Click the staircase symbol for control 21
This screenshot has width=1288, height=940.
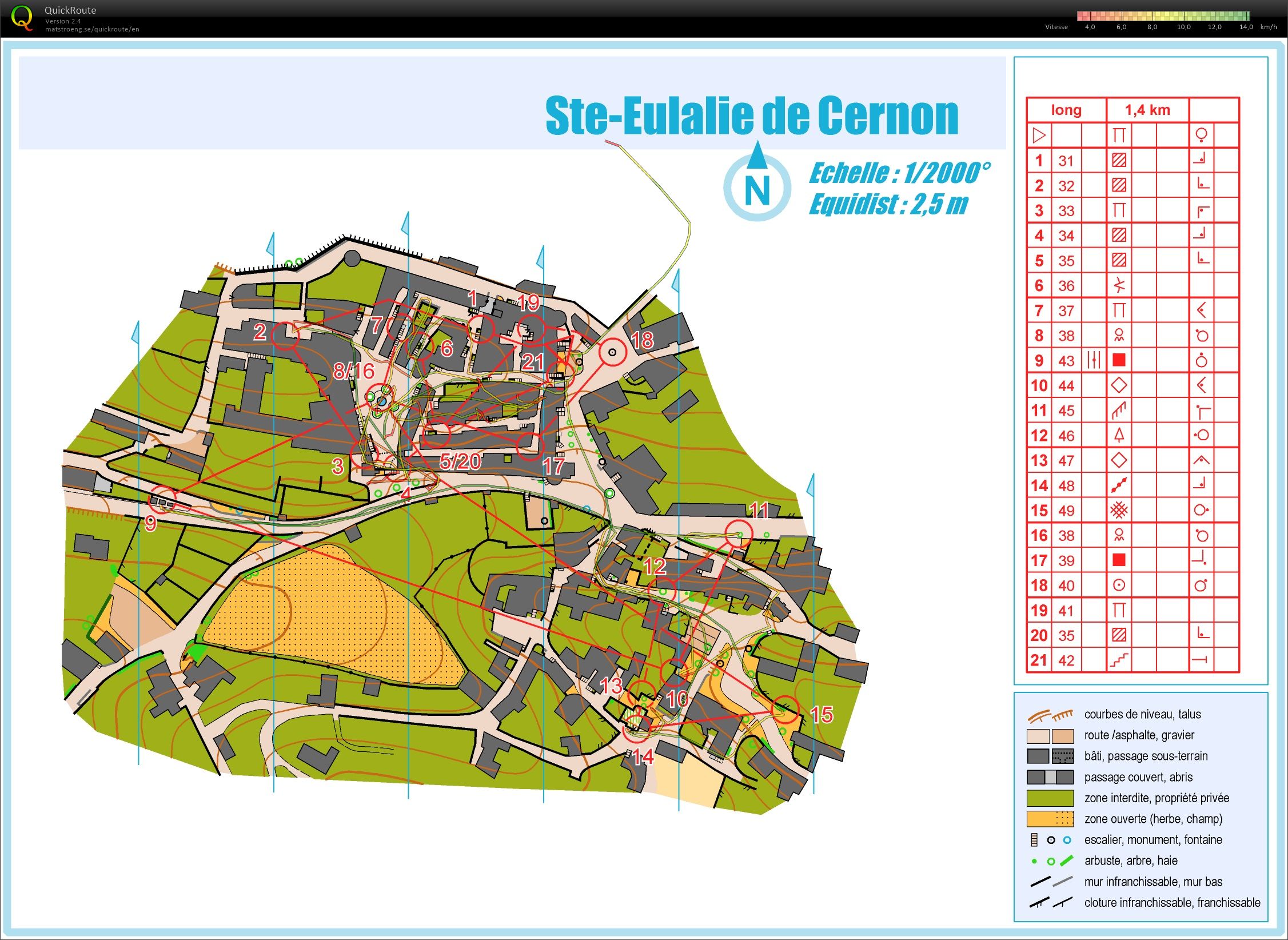1119,660
